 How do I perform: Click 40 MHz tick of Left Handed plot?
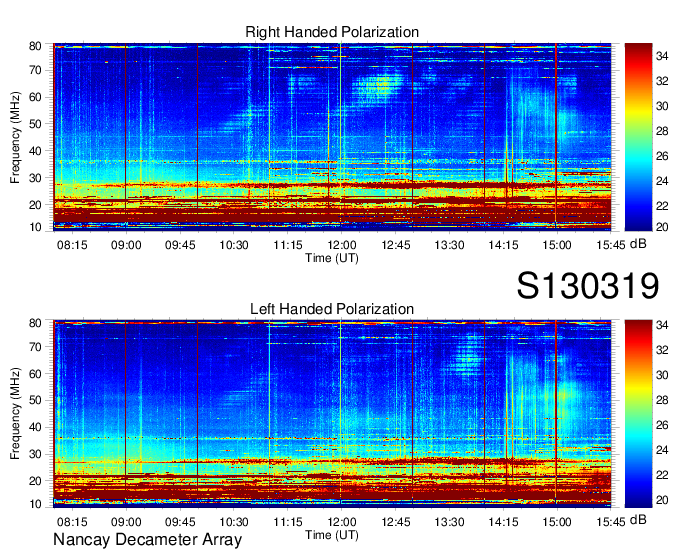click(x=35, y=427)
